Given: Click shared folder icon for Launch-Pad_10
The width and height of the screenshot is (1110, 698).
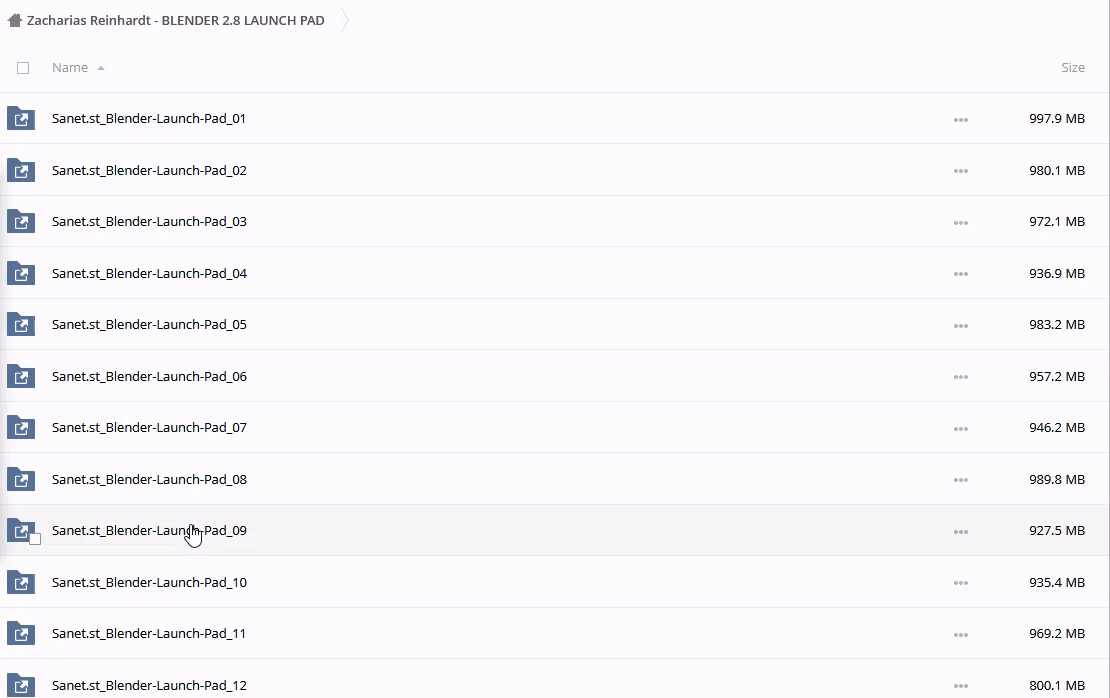Looking at the screenshot, I should pos(21,582).
